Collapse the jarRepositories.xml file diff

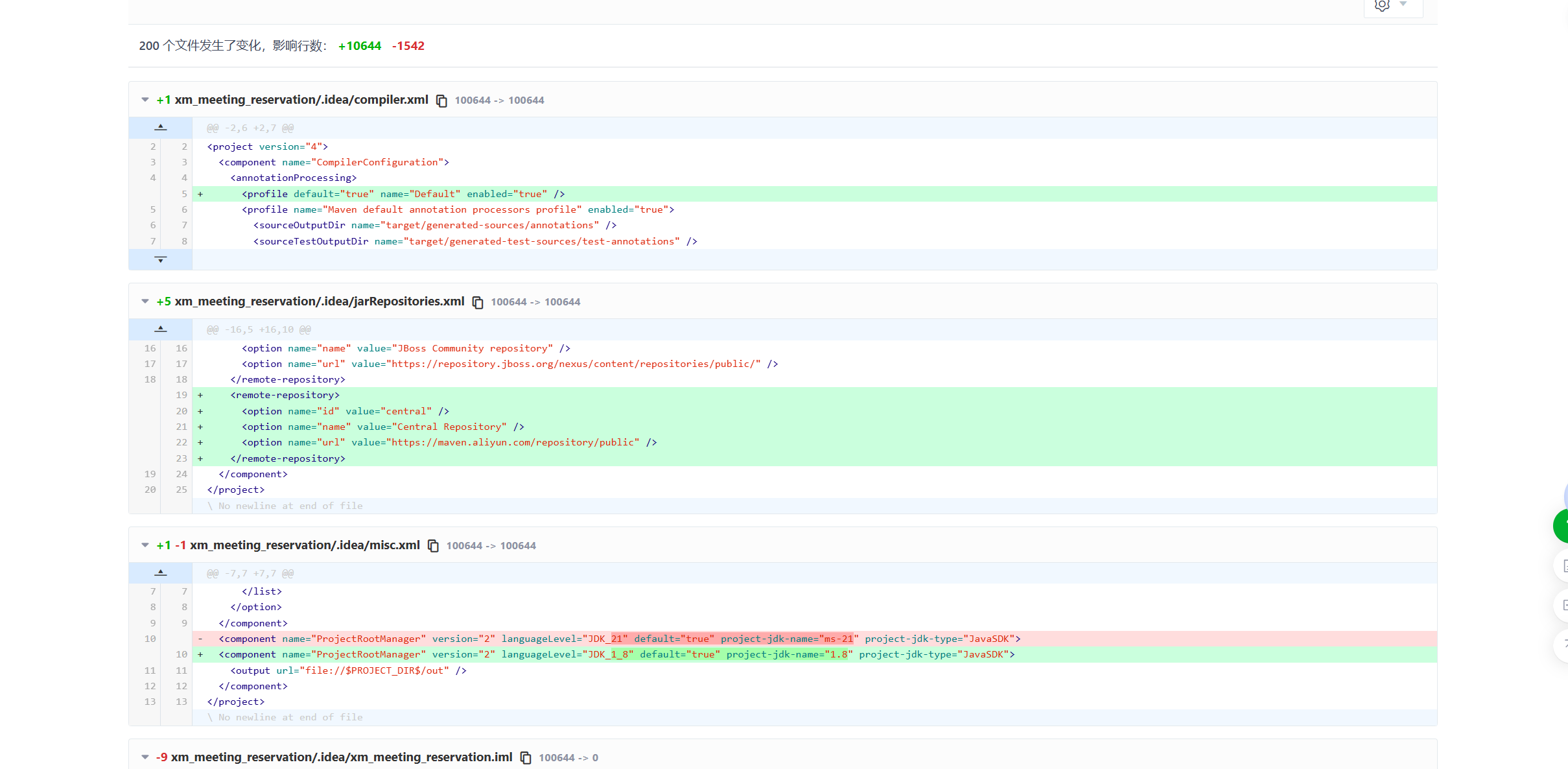(145, 302)
